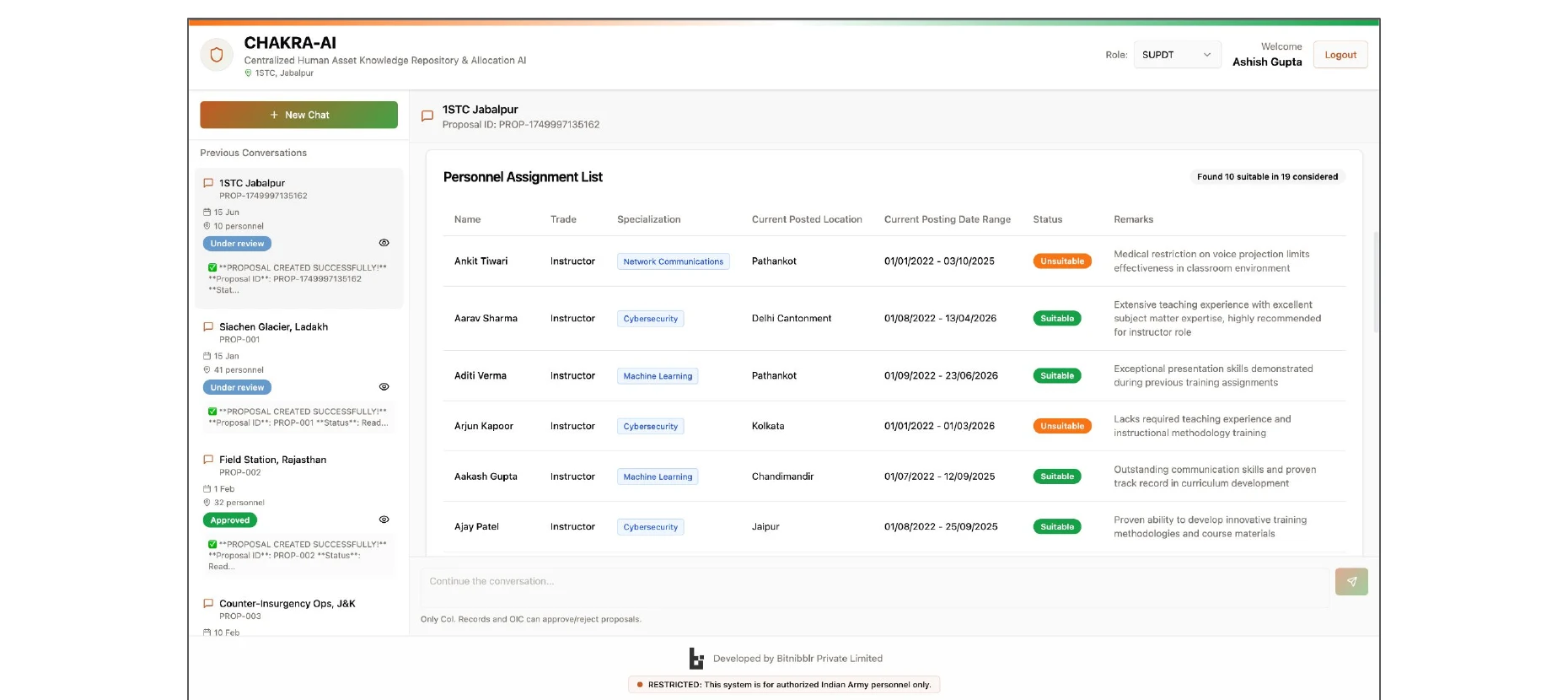Click the Bitnibblr company logo
Image resolution: width=1568 pixels, height=700 pixels.
click(x=696, y=659)
